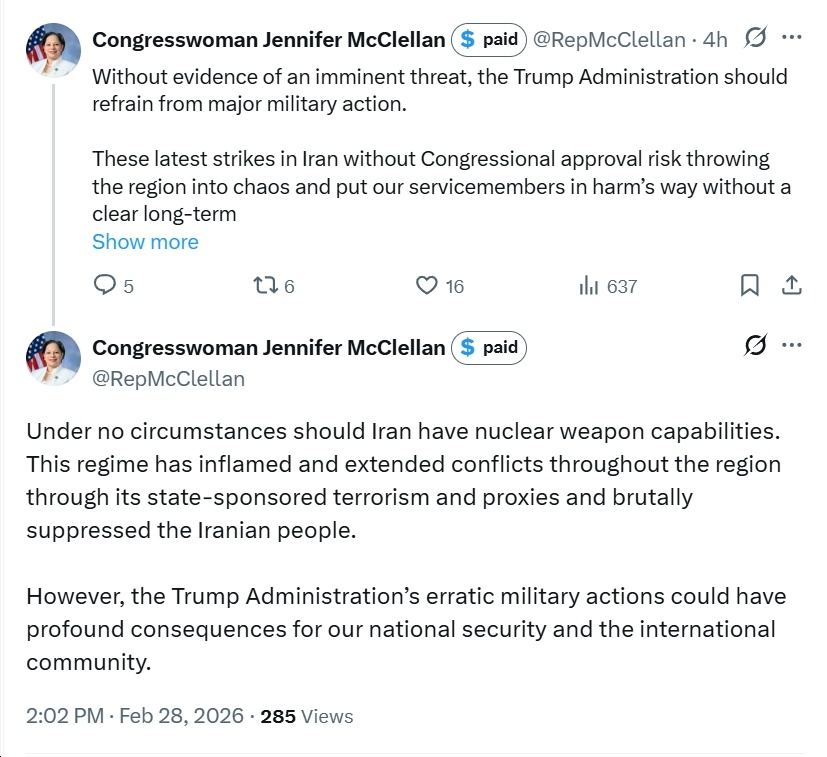Click Grok icon on first tweet

[x=756, y=39]
